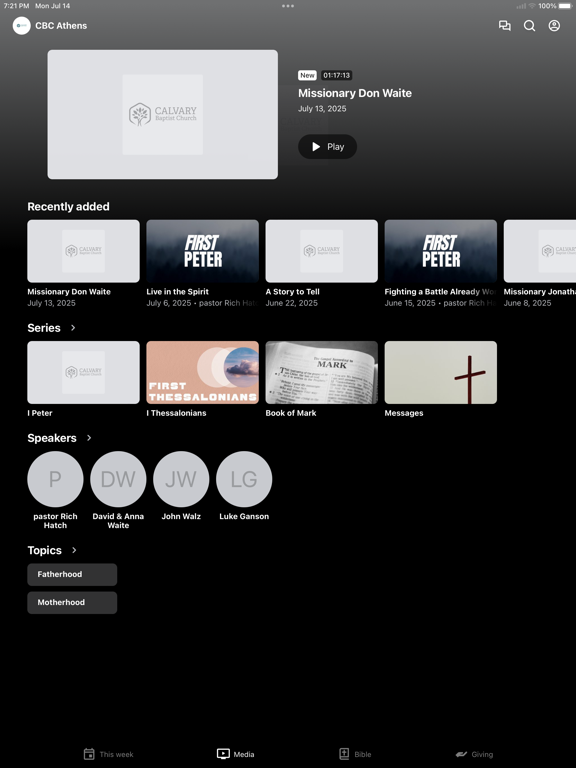Open the three-dot multitasking menu
The height and width of the screenshot is (768, 576).
point(288,6)
